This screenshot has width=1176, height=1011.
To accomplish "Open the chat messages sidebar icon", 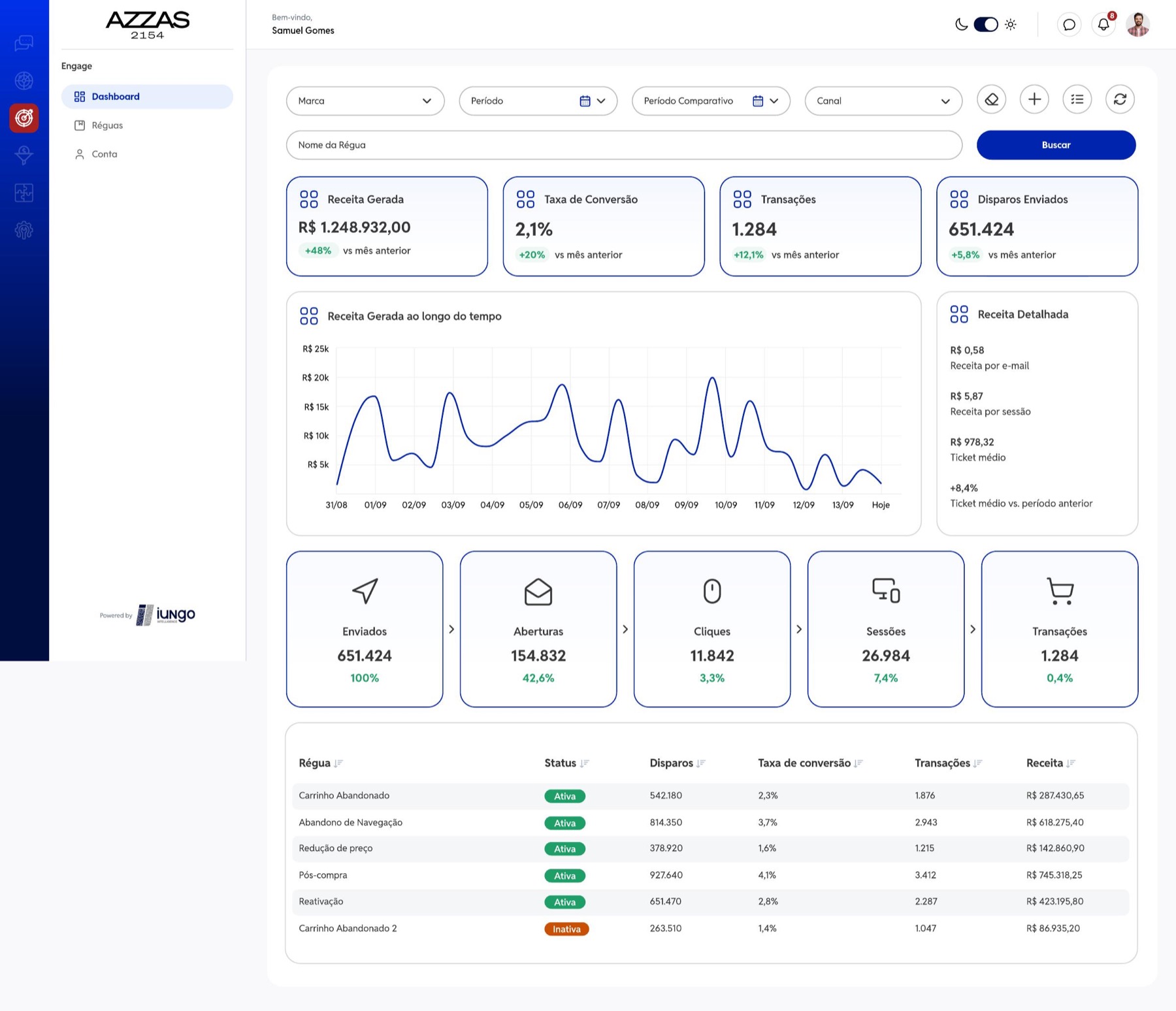I will tap(24, 43).
